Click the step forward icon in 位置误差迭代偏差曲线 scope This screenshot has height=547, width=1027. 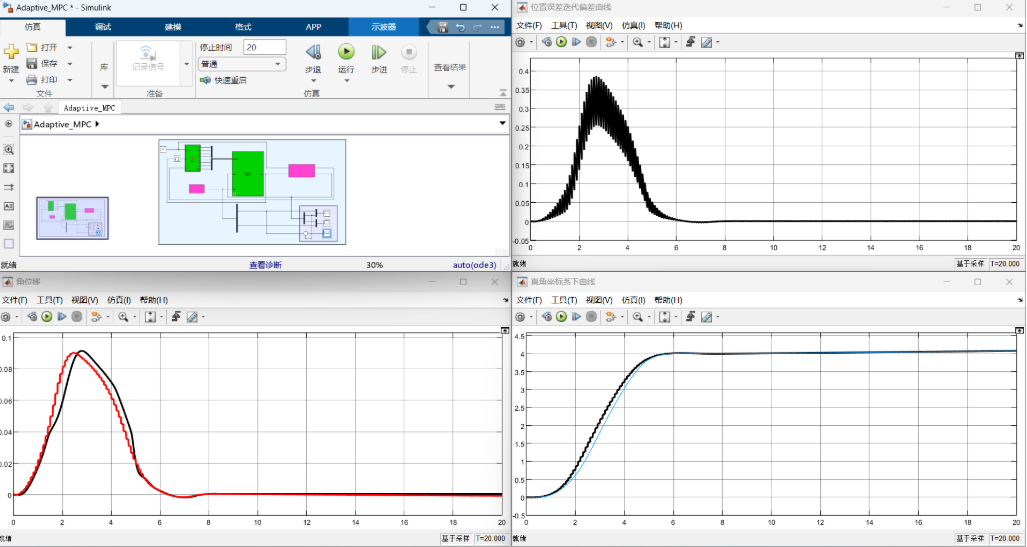tap(576, 42)
